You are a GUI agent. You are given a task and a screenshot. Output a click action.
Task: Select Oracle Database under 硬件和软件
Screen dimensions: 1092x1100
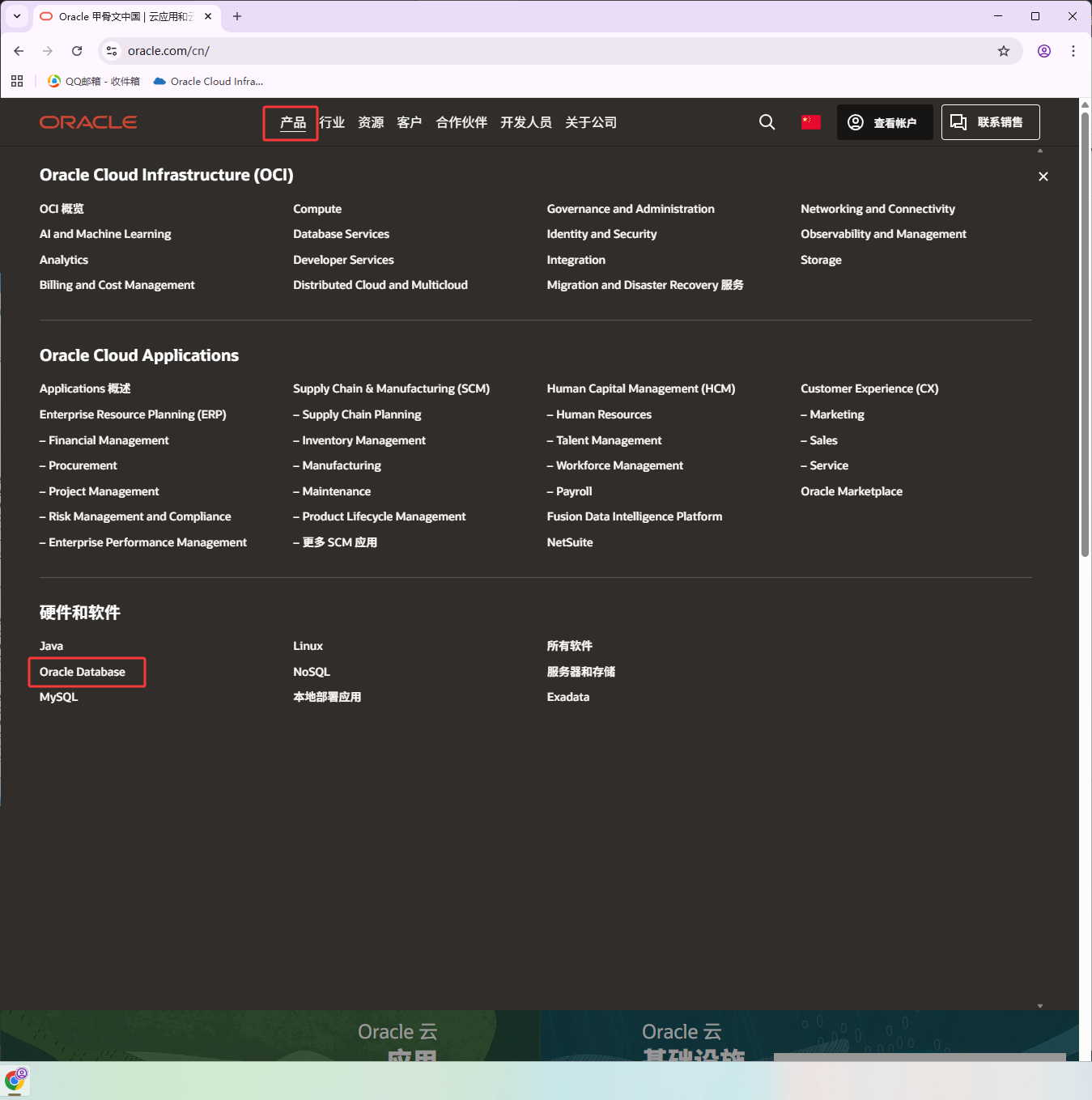(x=83, y=672)
